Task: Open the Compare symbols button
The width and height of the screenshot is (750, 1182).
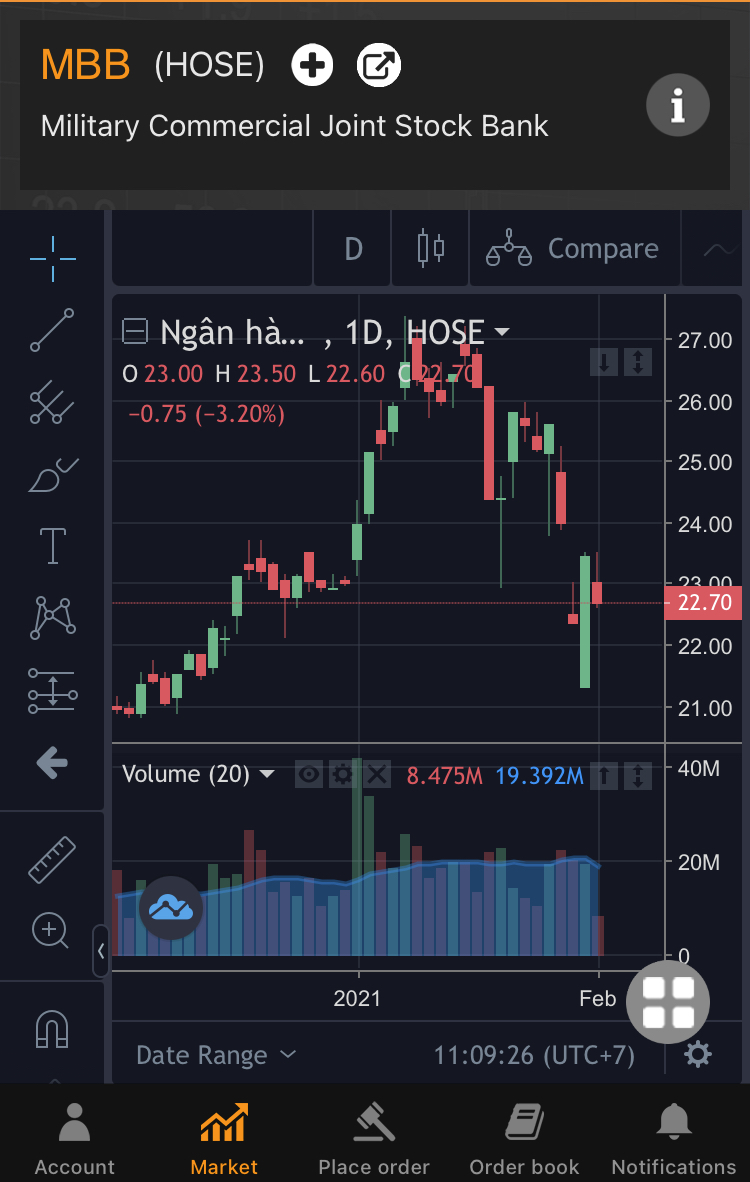Action: [574, 249]
